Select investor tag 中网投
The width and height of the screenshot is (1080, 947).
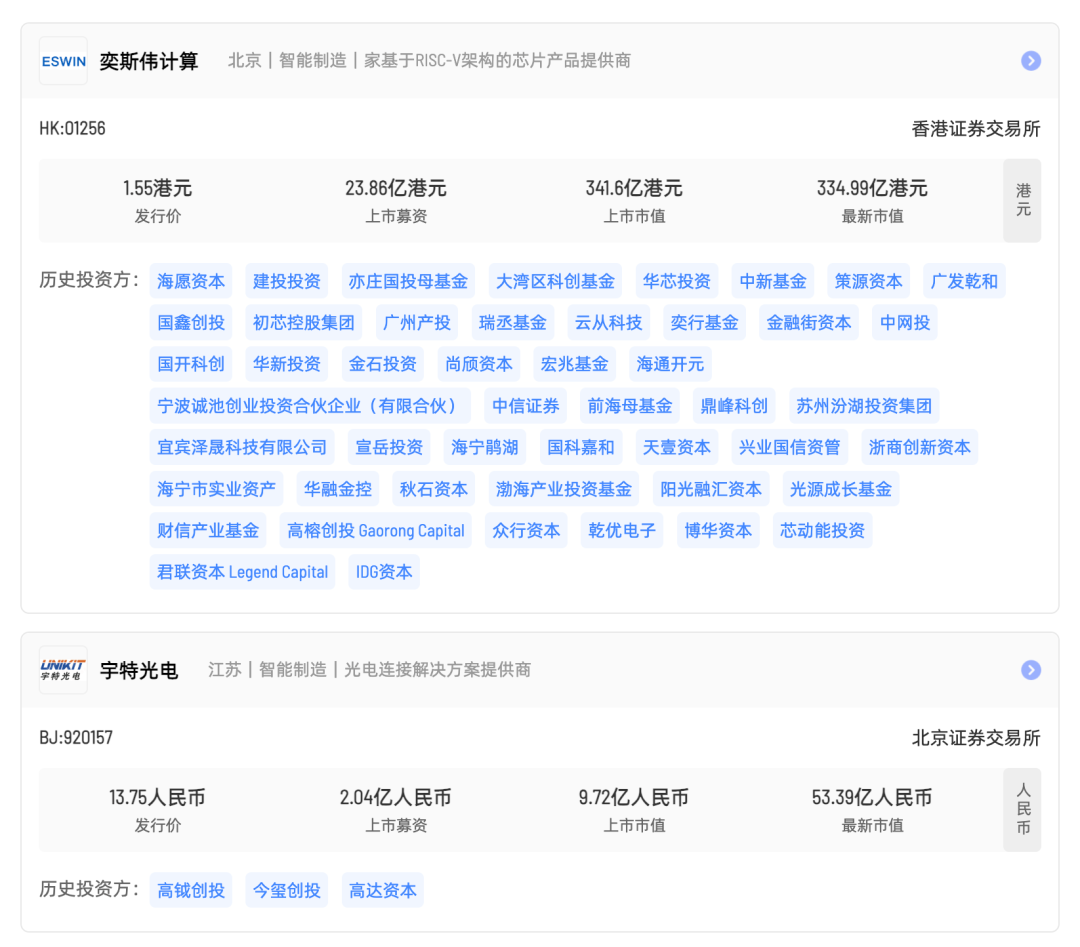point(905,322)
